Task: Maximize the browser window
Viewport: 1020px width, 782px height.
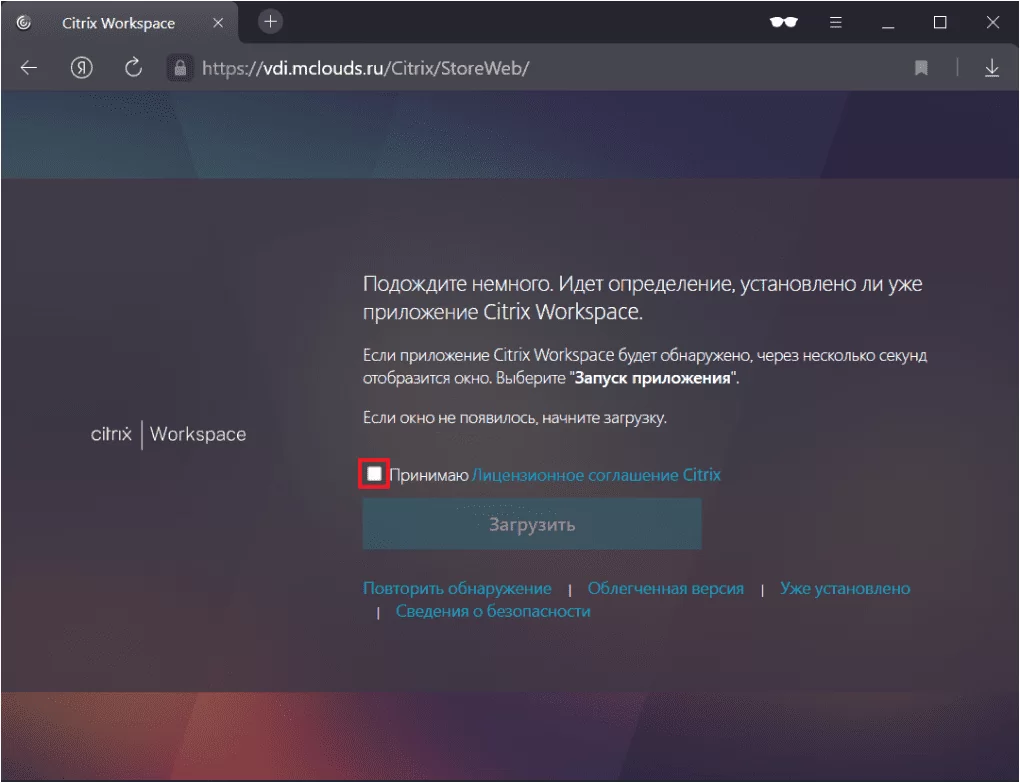Action: point(940,22)
